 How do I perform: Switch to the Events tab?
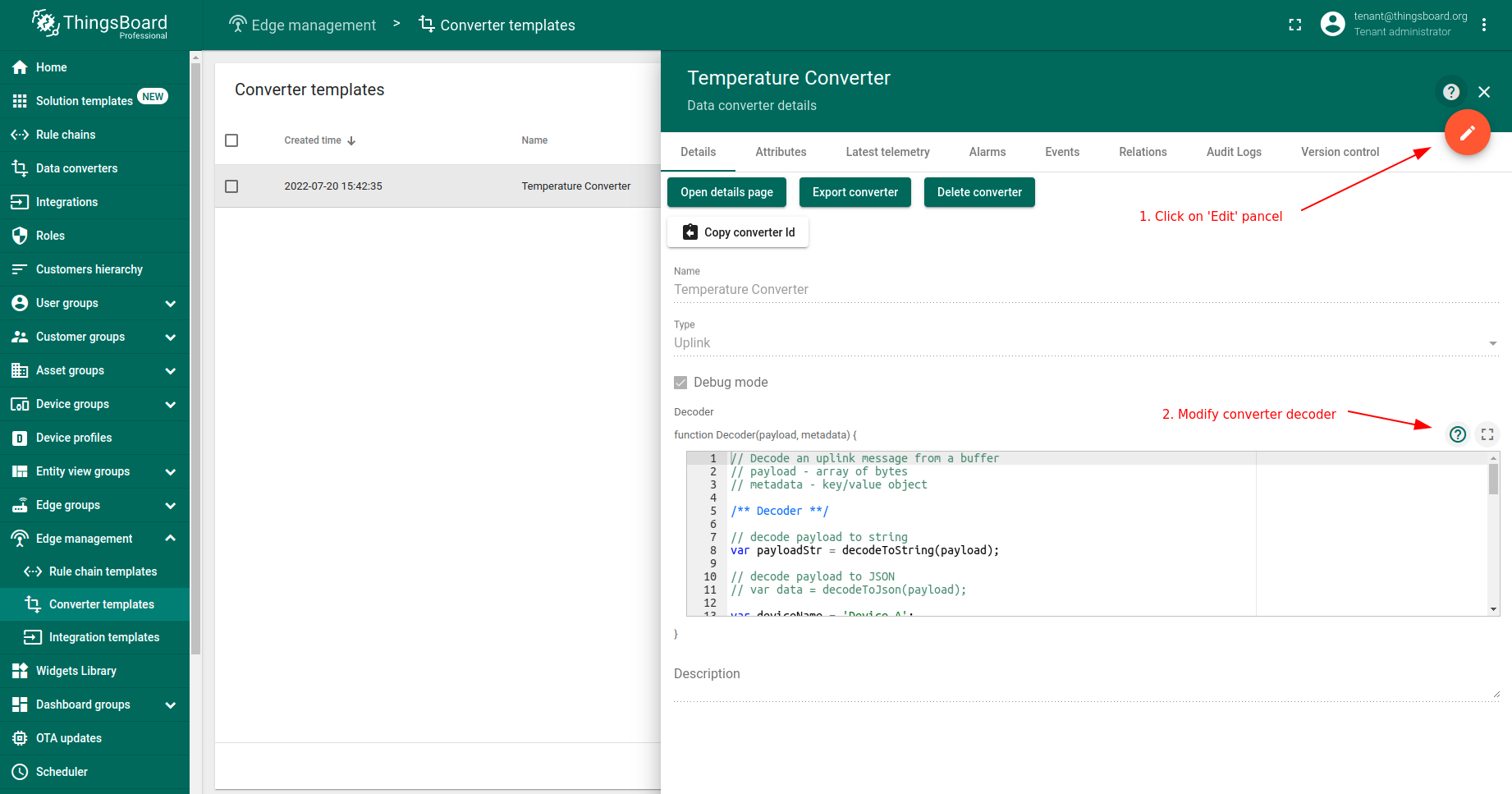tap(1062, 152)
